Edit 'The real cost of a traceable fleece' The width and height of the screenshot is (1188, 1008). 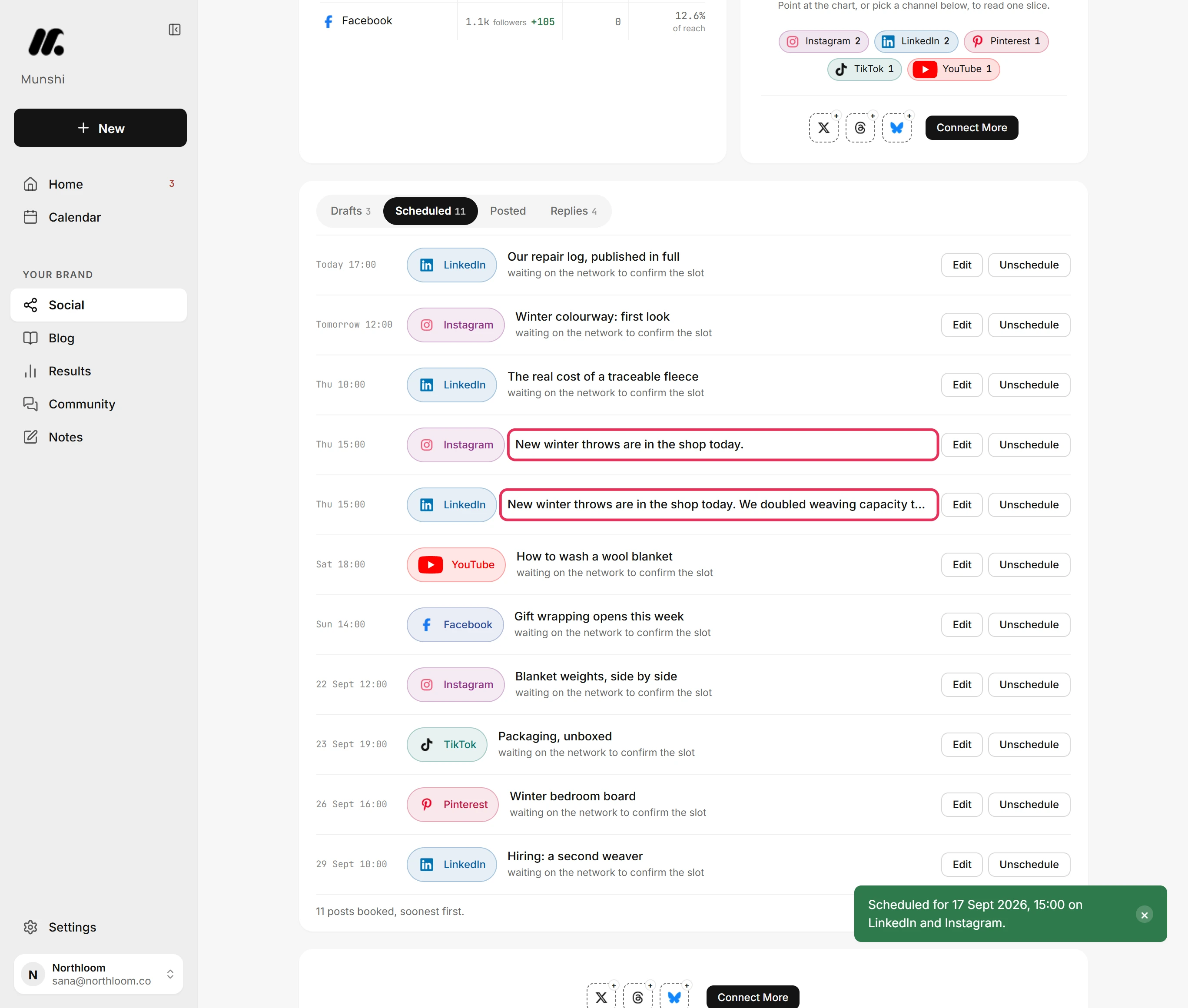[x=962, y=385]
